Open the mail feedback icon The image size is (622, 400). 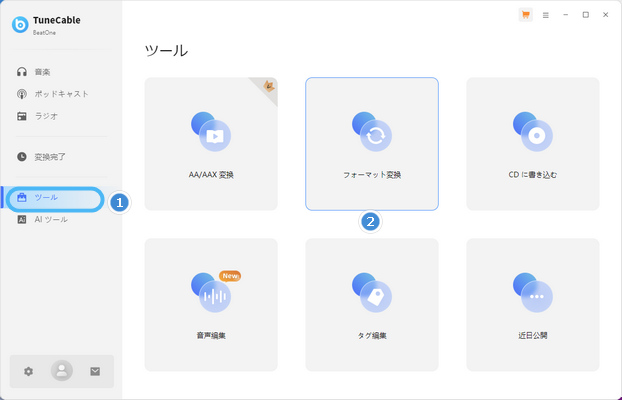coord(95,371)
